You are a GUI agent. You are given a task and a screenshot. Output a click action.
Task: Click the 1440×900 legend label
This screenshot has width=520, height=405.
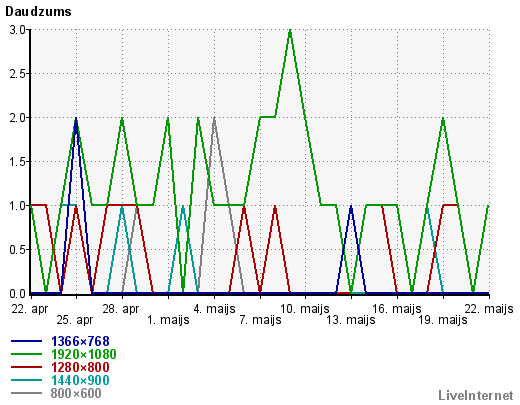coord(80,380)
